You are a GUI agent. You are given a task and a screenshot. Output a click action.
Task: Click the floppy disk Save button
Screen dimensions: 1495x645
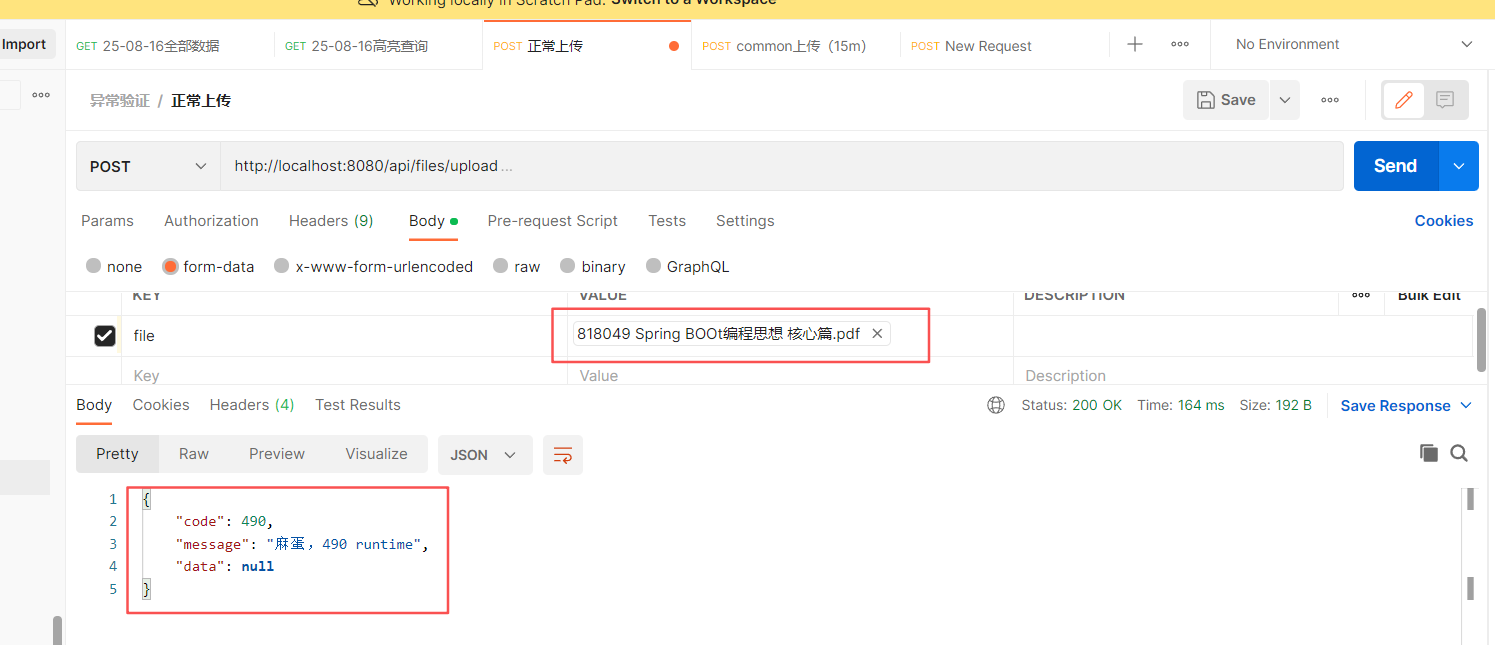point(1226,100)
